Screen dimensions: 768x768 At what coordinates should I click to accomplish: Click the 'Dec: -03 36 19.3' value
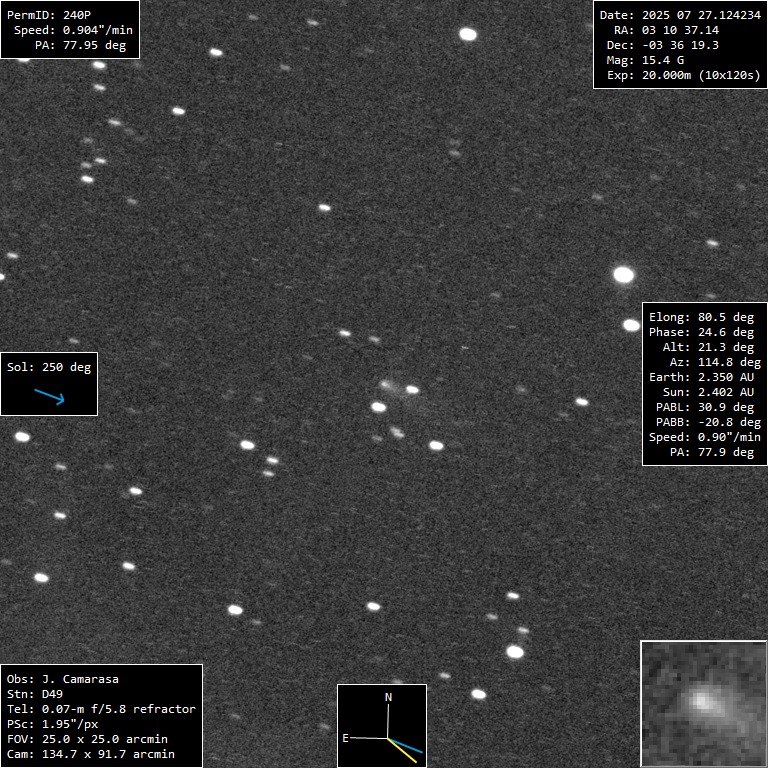pos(680,46)
